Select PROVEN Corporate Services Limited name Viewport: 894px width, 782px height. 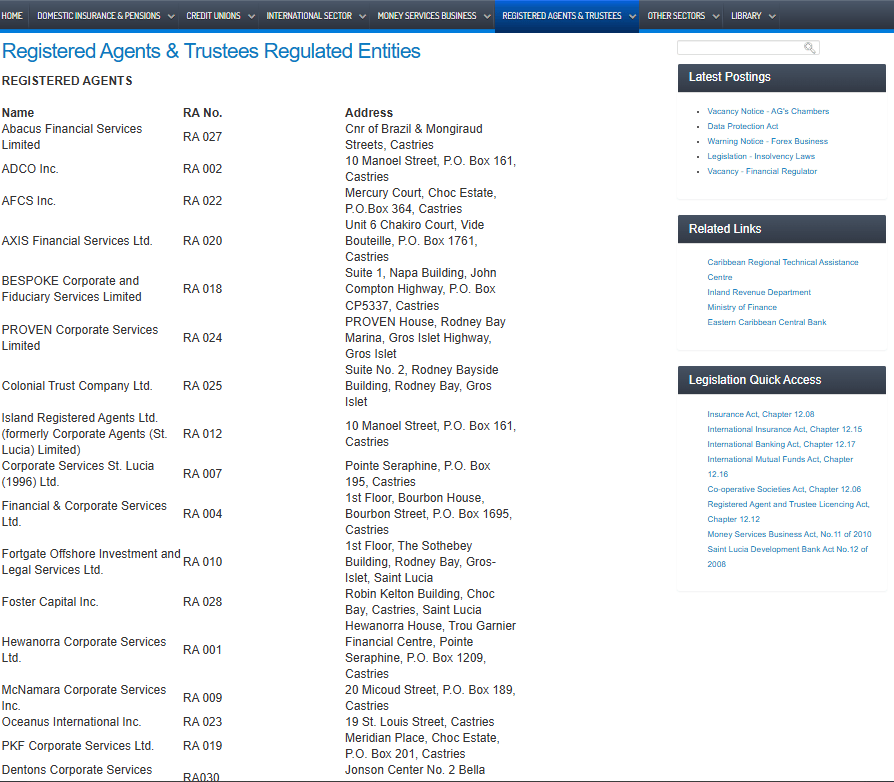pyautogui.click(x=80, y=337)
